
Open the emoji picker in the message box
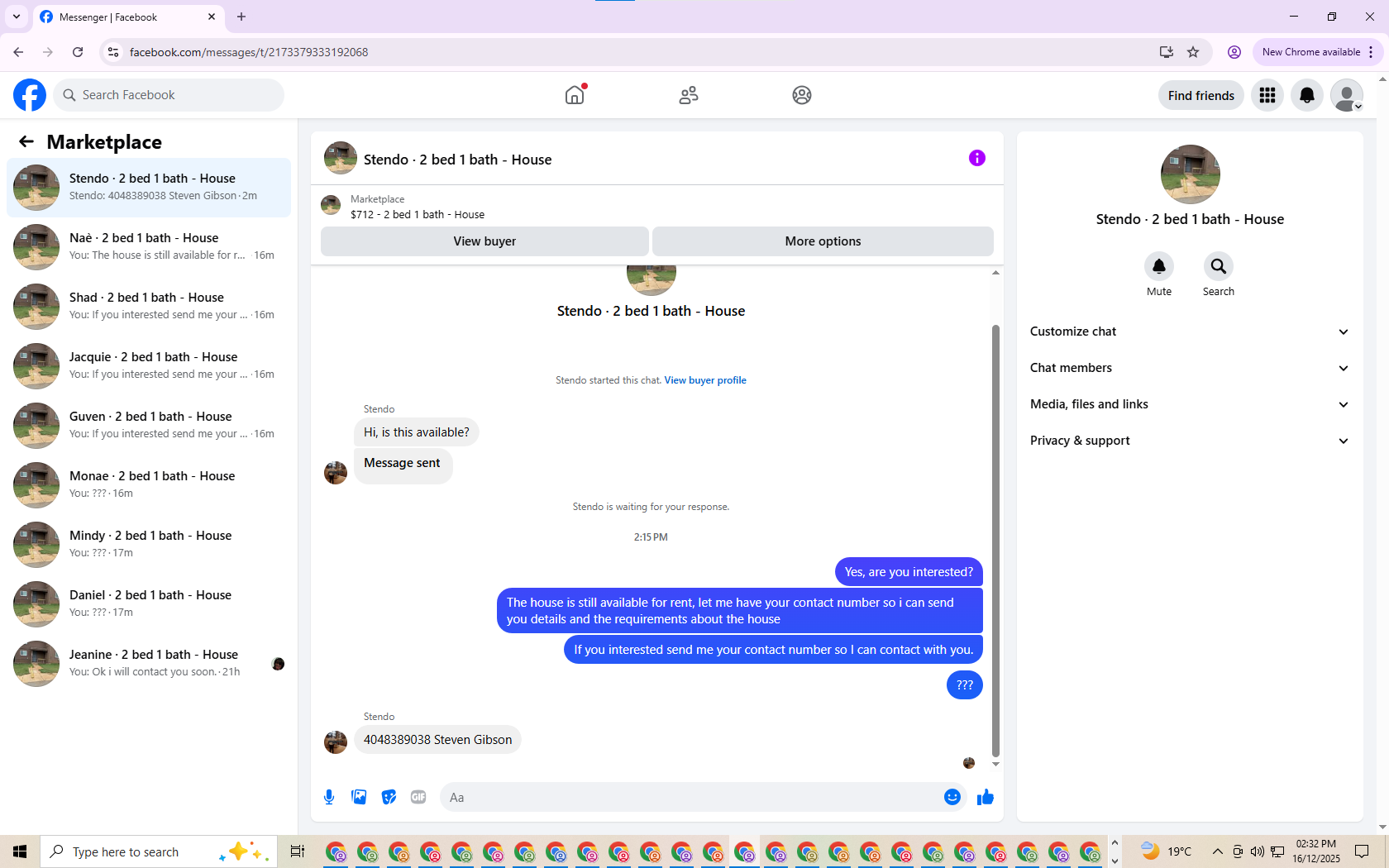tap(952, 797)
